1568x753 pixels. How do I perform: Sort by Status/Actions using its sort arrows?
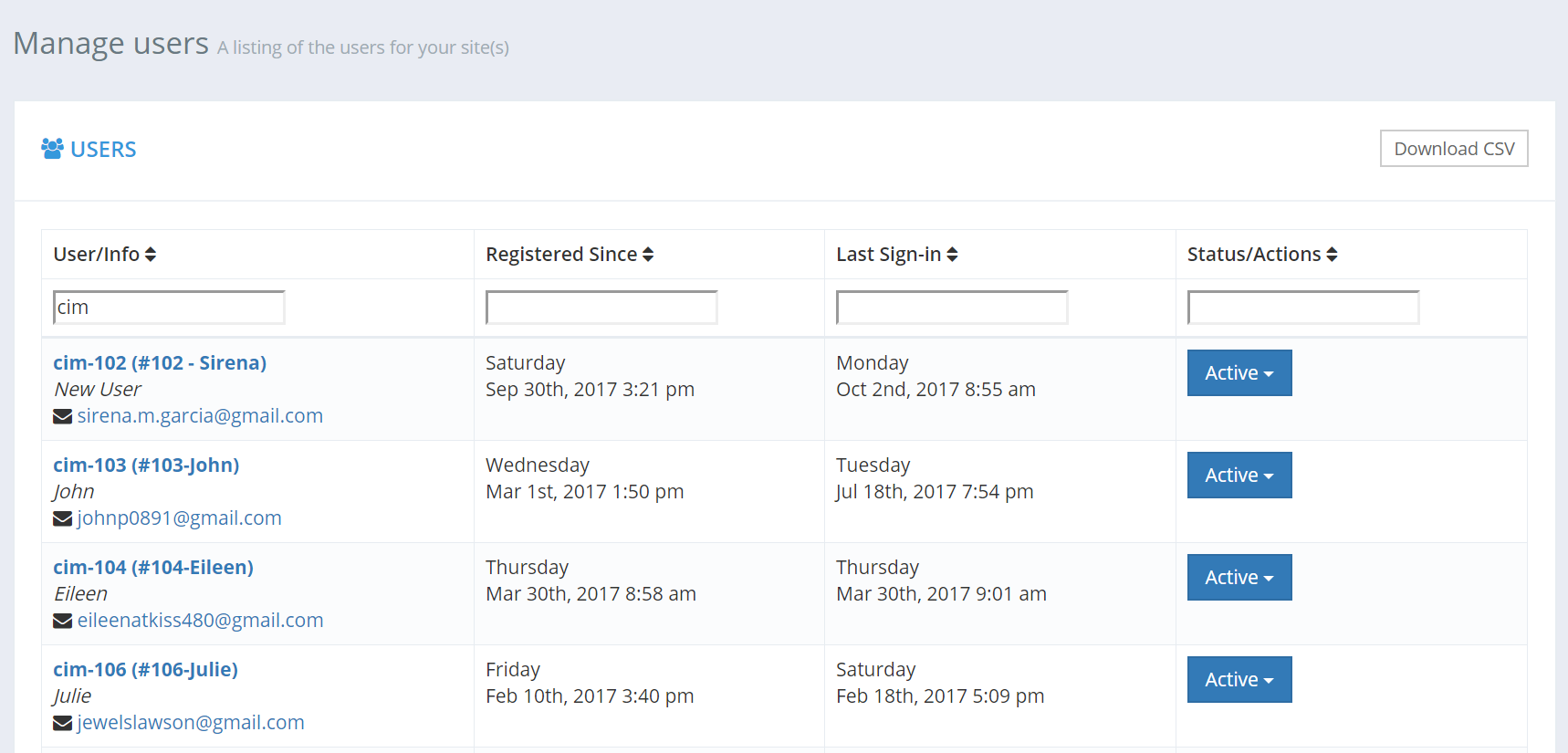click(1332, 255)
